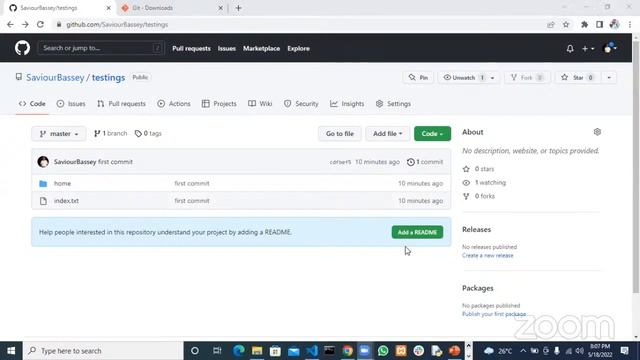Open the SaviourBassey owner link
The image size is (640, 360).
click(55, 78)
